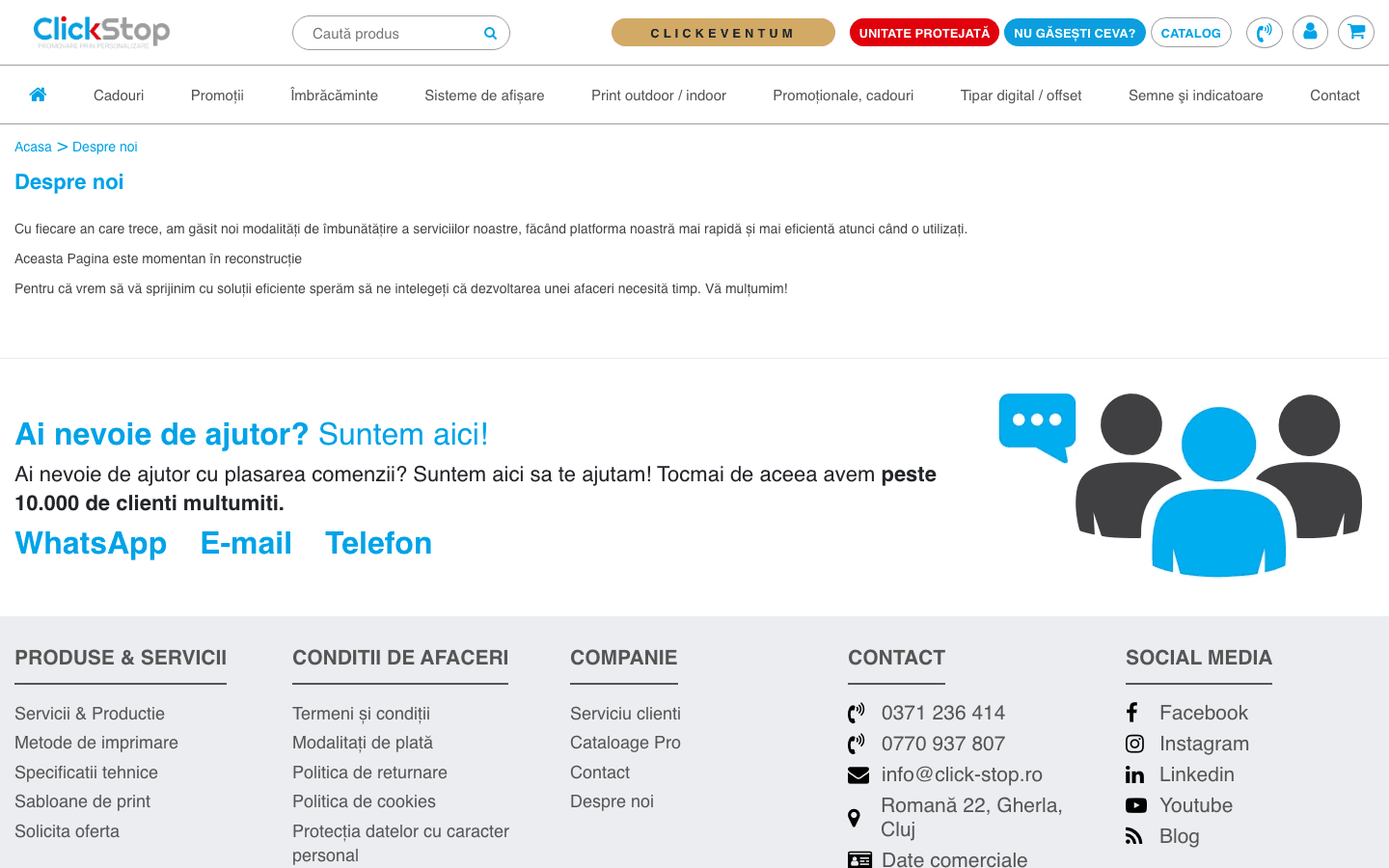Open the shopping cart icon
This screenshot has width=1389, height=868.
1356,33
